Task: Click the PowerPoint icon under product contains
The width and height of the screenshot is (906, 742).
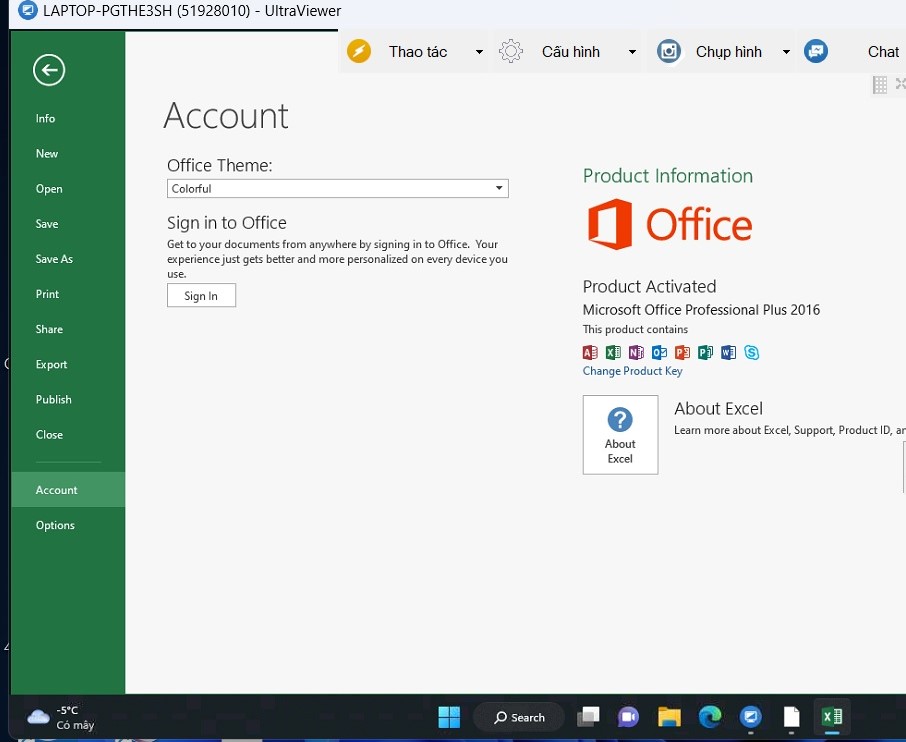Action: [682, 352]
